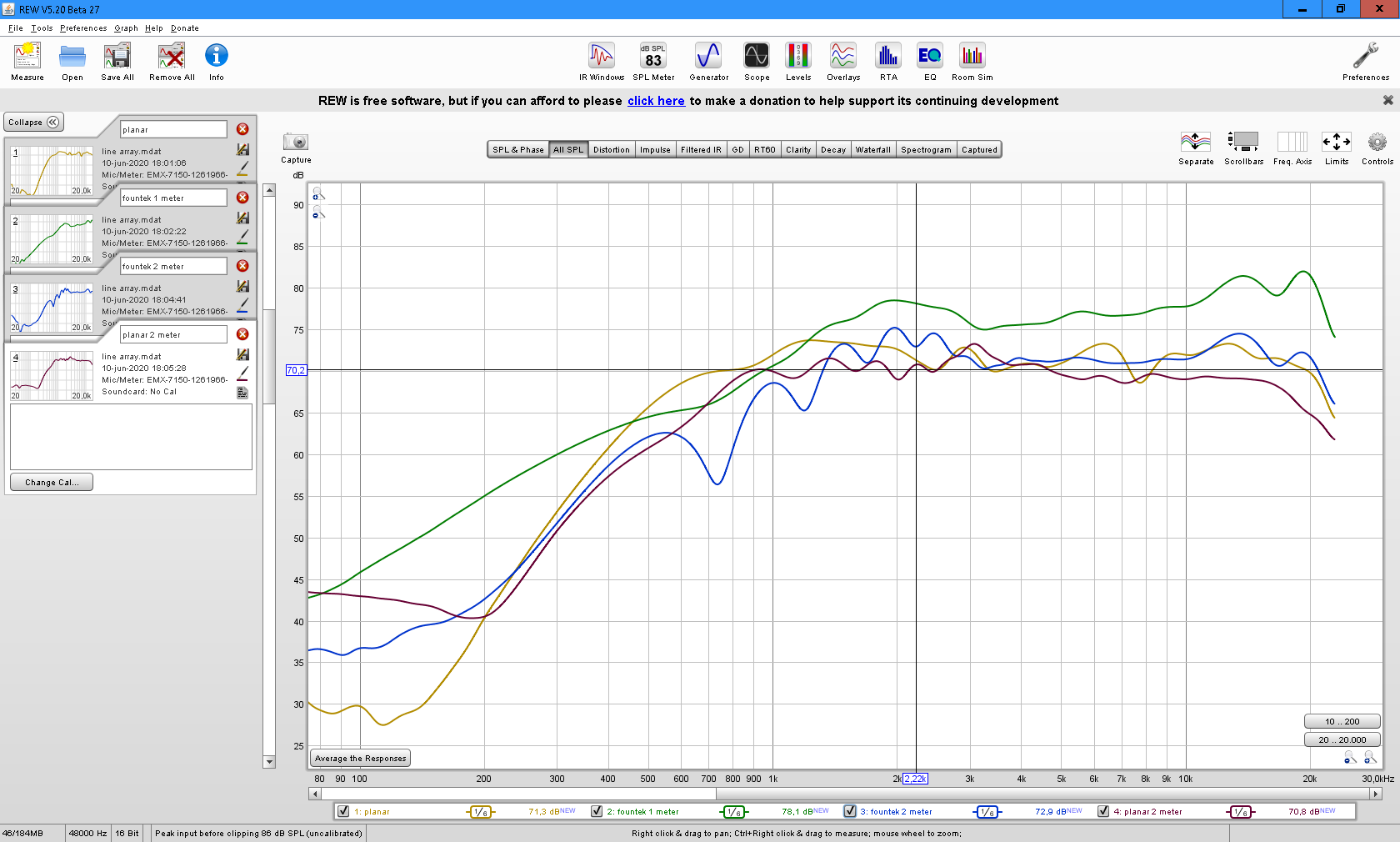1400x842 pixels.
Task: Switch to SPL & Phase tab
Action: (x=517, y=150)
